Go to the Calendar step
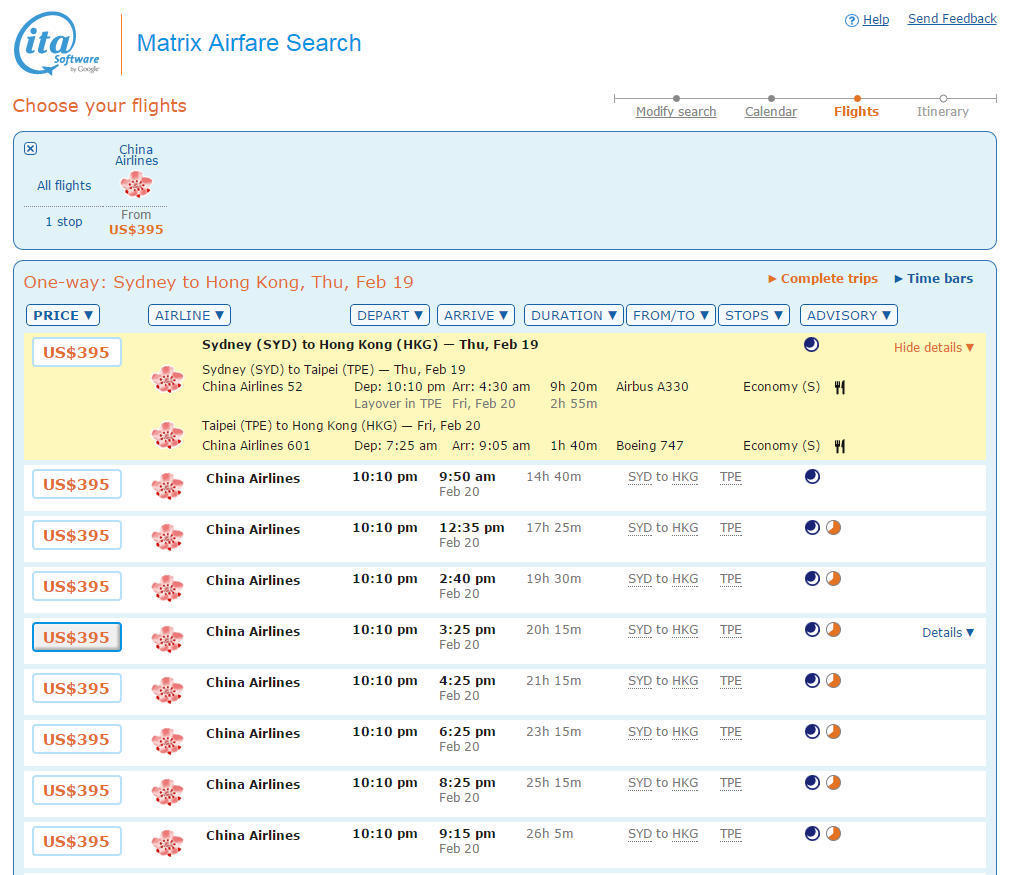The image size is (1010, 875). point(770,111)
